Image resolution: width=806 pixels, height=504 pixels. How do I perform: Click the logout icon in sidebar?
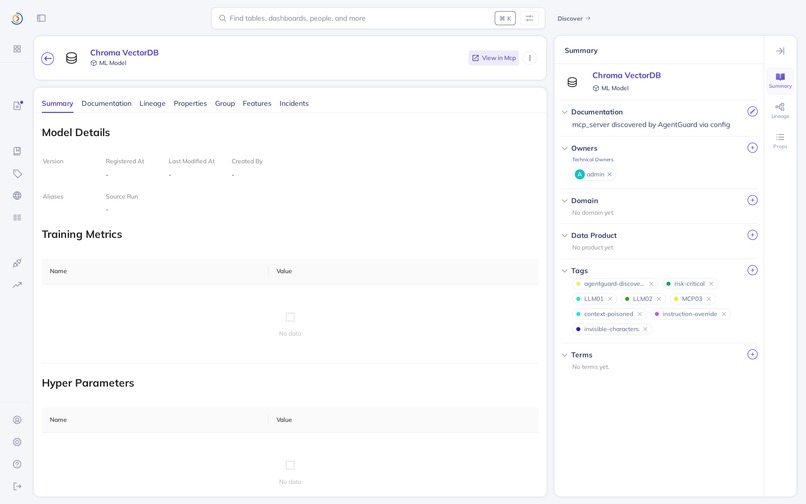coord(17,486)
